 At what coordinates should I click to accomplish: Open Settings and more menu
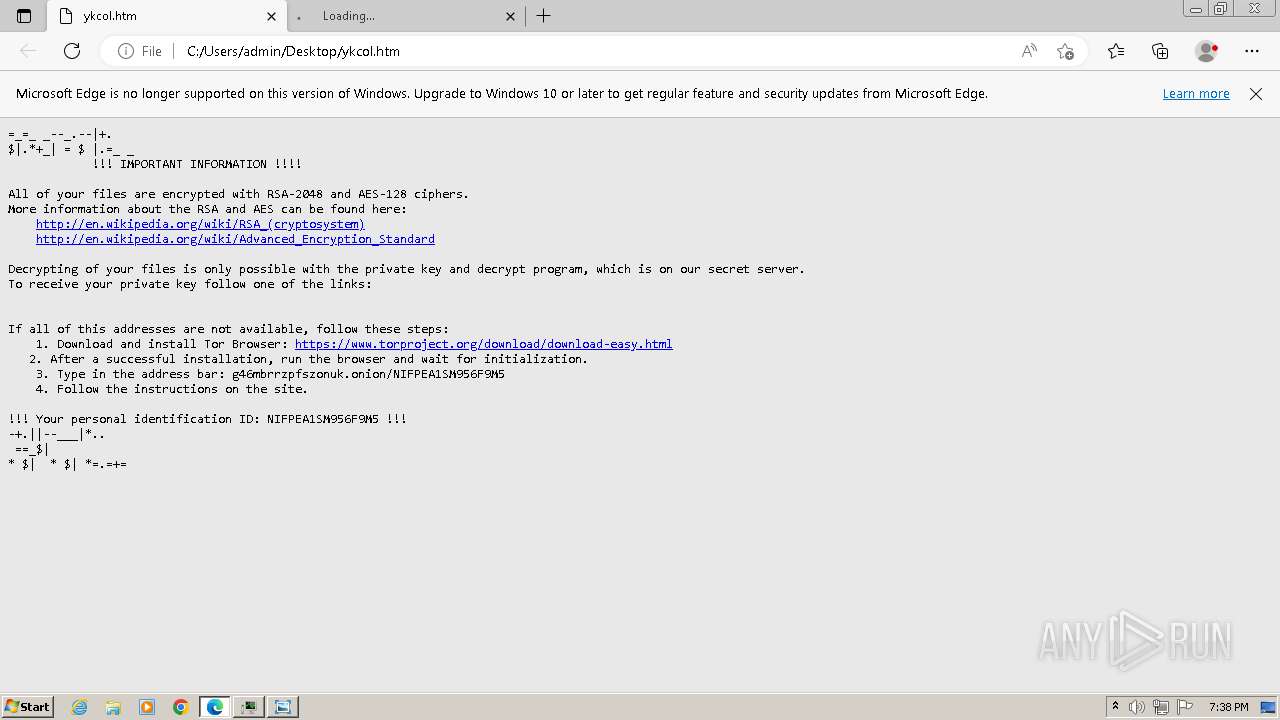point(1252,51)
